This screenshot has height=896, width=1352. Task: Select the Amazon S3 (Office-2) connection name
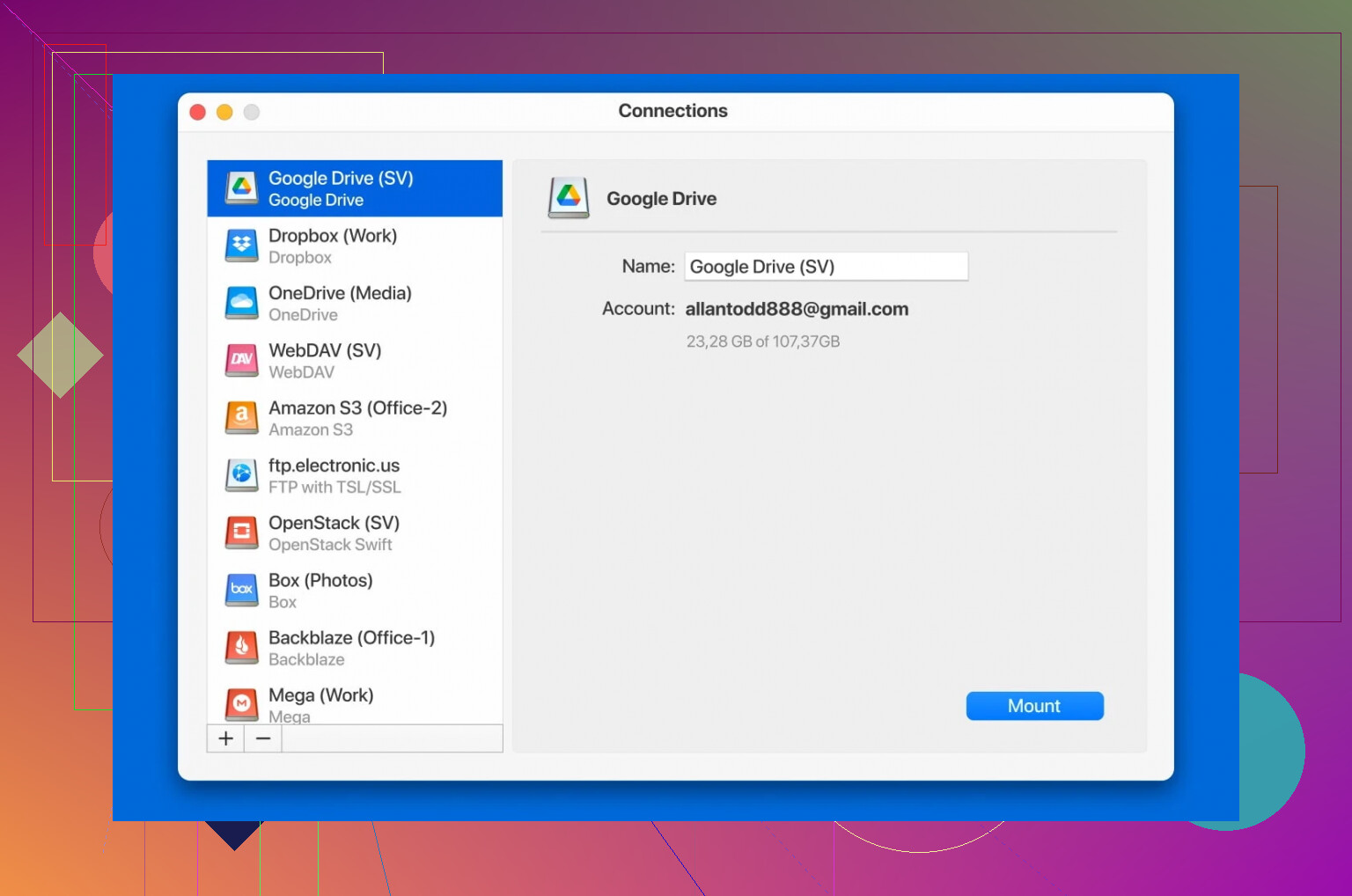tap(357, 408)
